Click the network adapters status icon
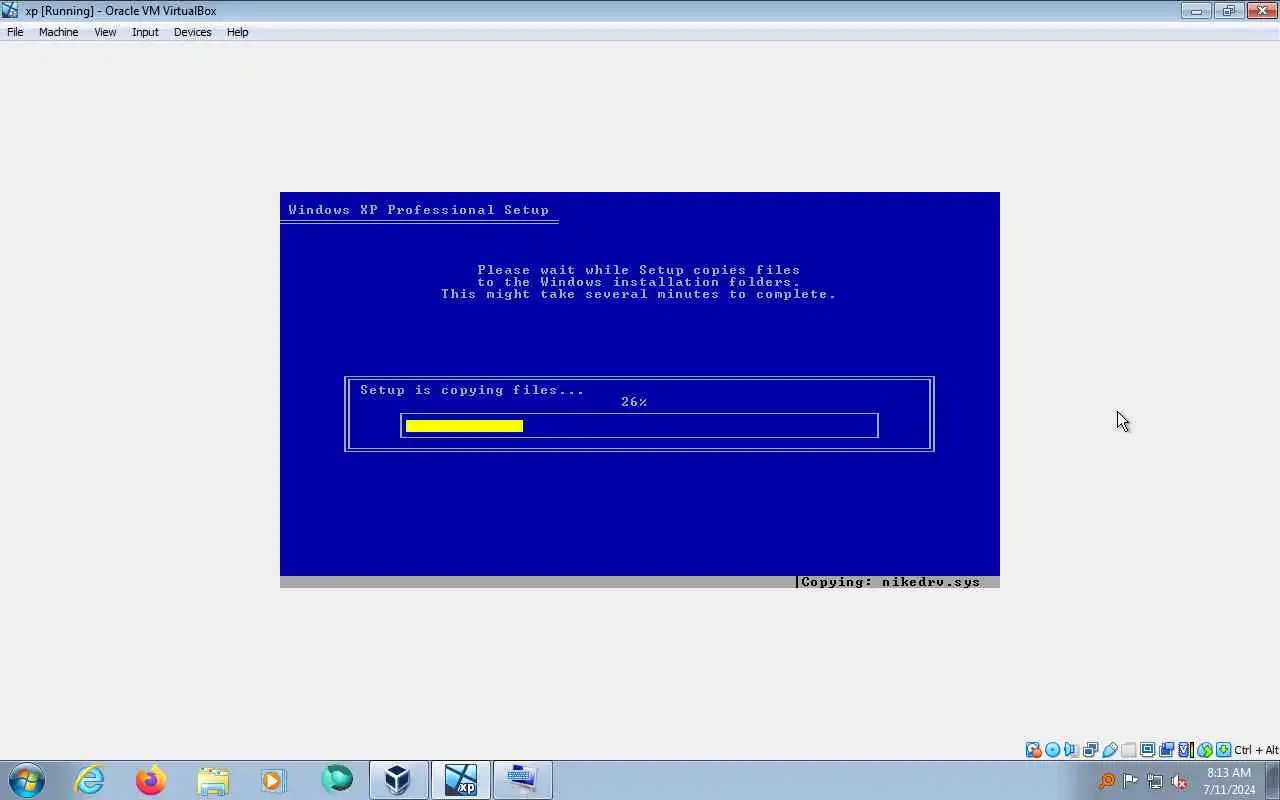Image resolution: width=1280 pixels, height=800 pixels. [1091, 750]
